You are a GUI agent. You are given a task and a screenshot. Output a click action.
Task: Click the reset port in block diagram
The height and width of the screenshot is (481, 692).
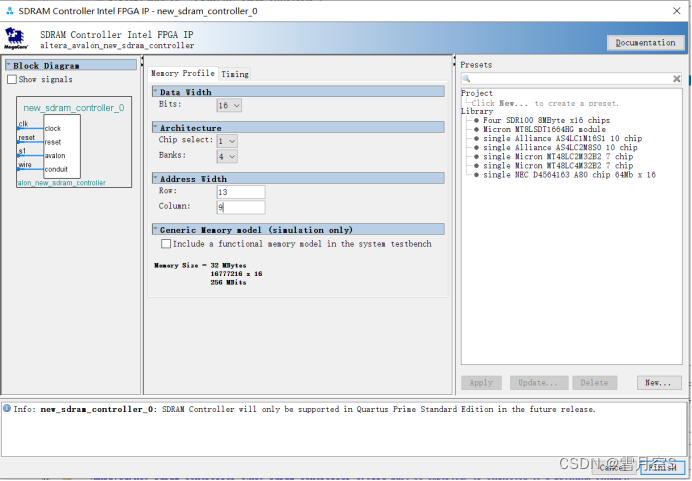[26, 138]
